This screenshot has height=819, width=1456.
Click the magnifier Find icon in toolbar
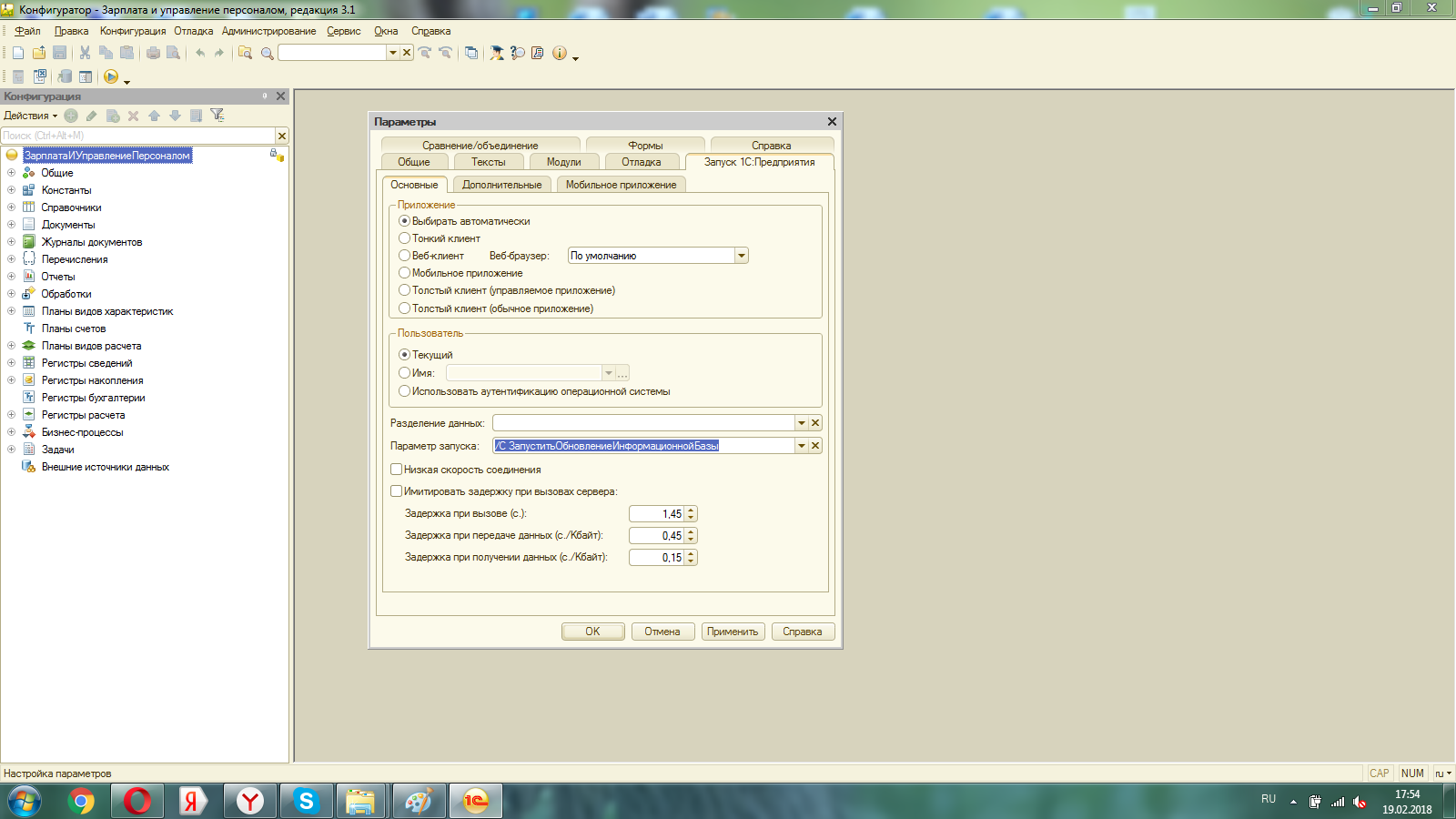(267, 53)
